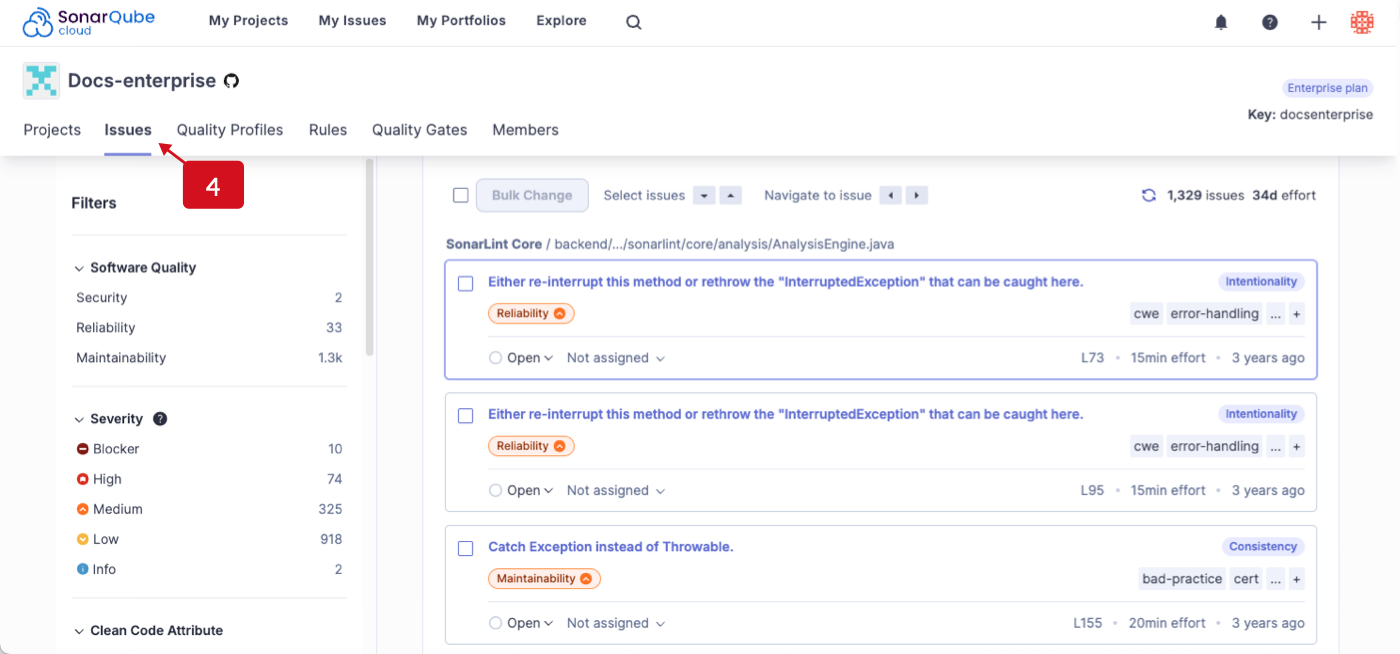Screen dimensions: 1400x654
Task: Click the SonarQube Cloud logo
Action: coord(88,20)
